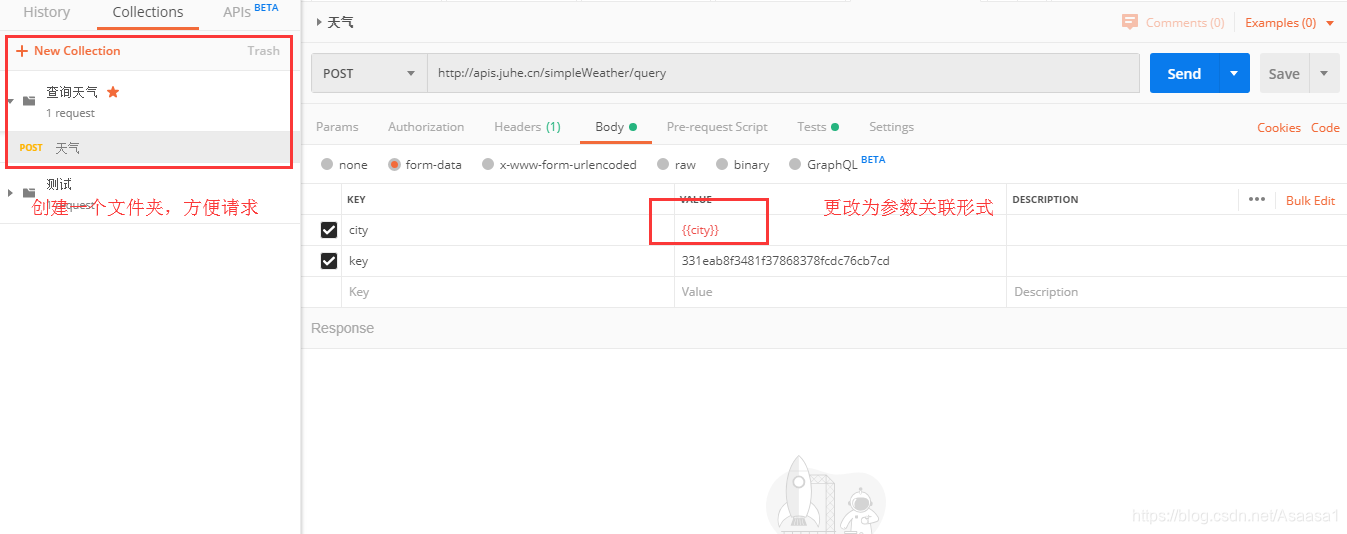Image resolution: width=1347 pixels, height=534 pixels.
Task: Open the request Settings tab
Action: tap(891, 127)
